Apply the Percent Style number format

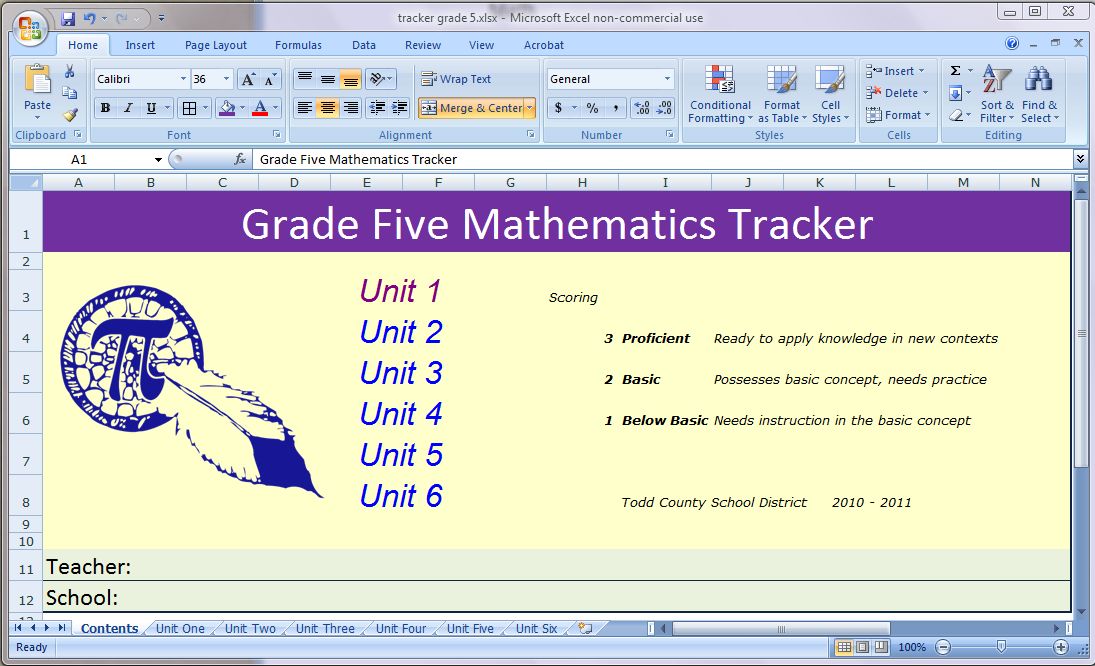point(591,106)
